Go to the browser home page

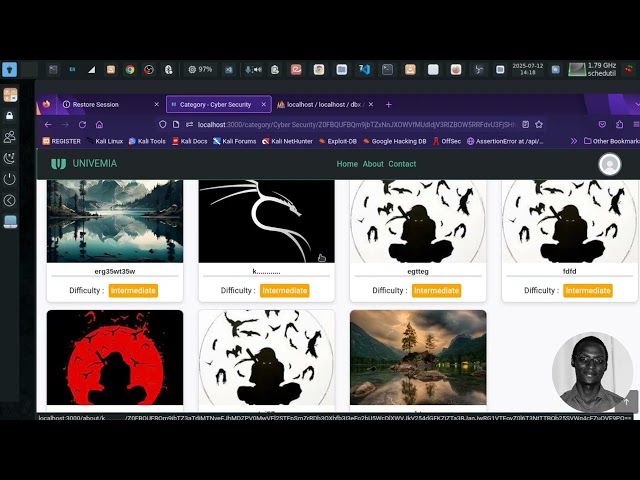[99, 124]
